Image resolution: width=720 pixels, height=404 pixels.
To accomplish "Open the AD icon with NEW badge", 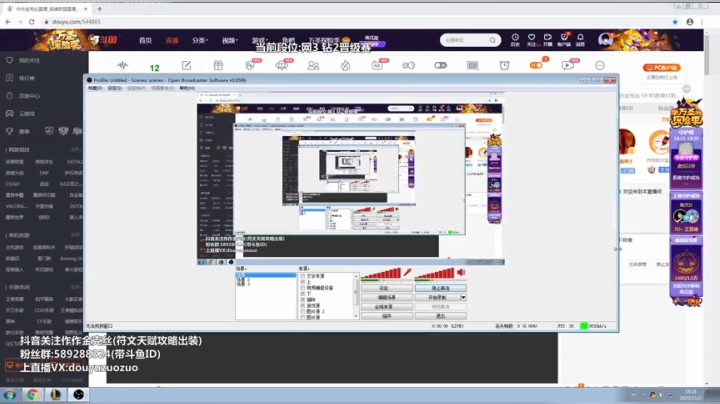I will point(377,65).
